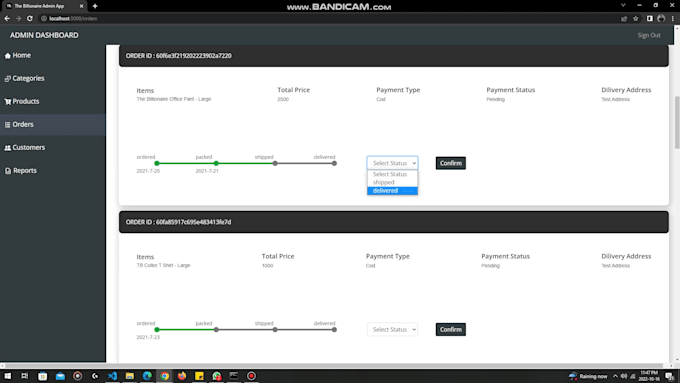
Task: Open Windows Start menu
Action: tap(7, 376)
